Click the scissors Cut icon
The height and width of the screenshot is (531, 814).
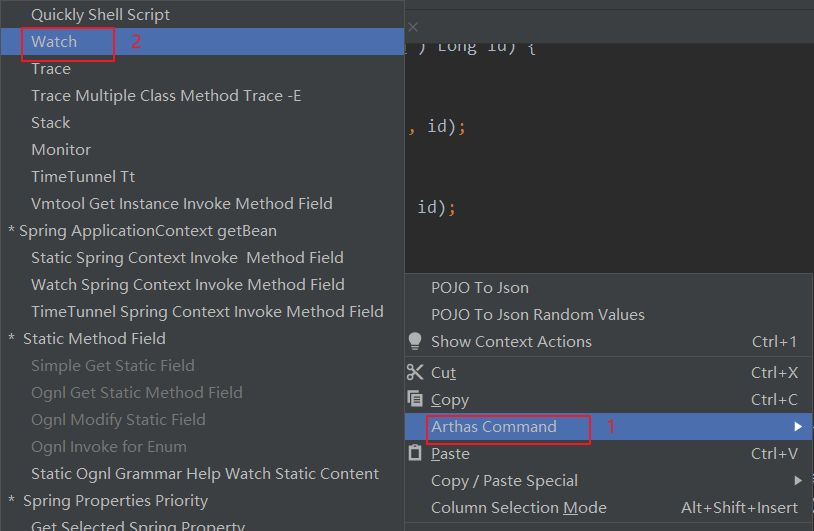click(415, 372)
